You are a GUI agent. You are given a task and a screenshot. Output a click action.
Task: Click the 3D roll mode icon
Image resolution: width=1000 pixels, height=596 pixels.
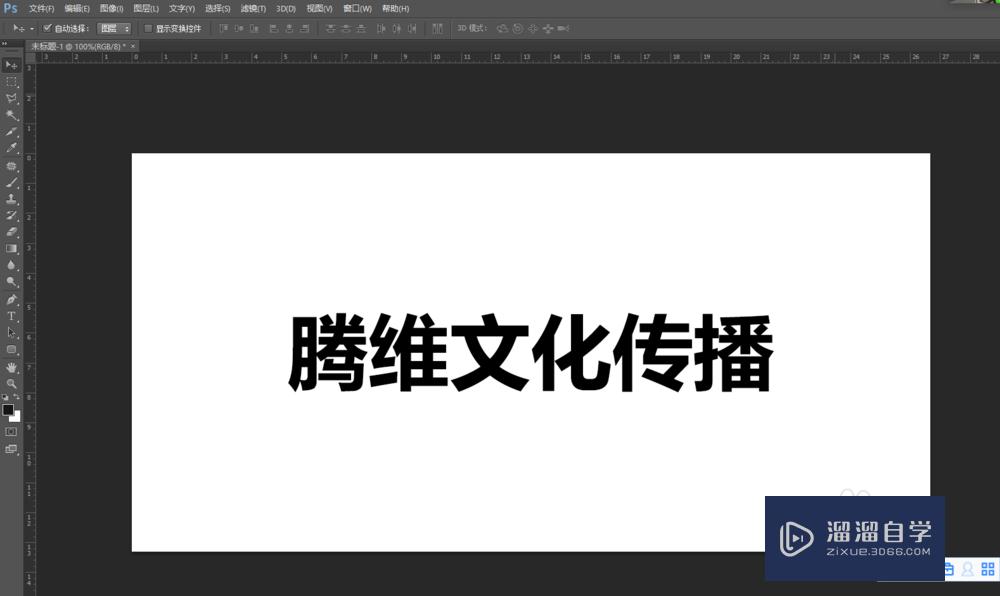click(x=518, y=29)
